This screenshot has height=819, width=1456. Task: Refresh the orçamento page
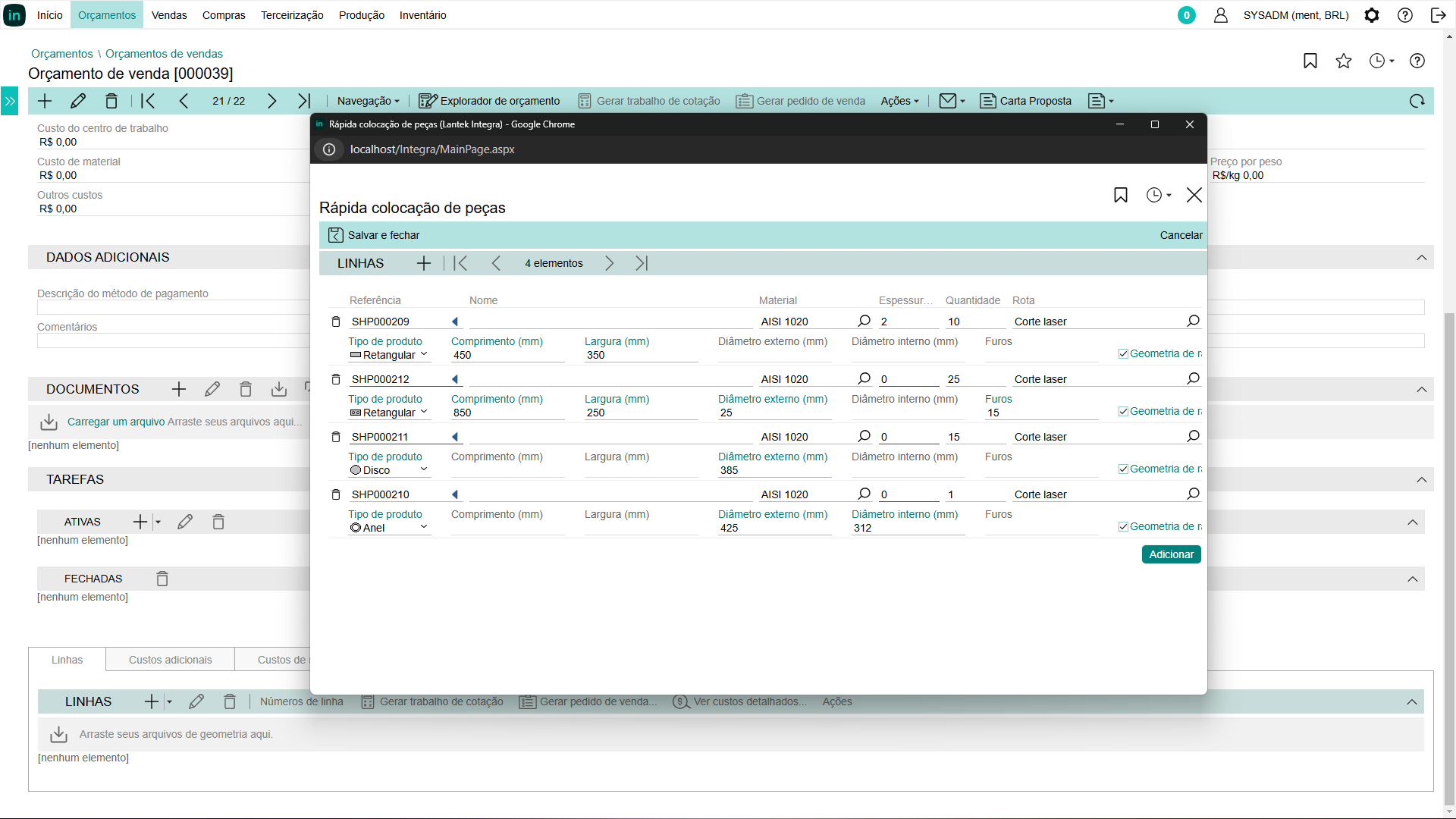coord(1417,101)
